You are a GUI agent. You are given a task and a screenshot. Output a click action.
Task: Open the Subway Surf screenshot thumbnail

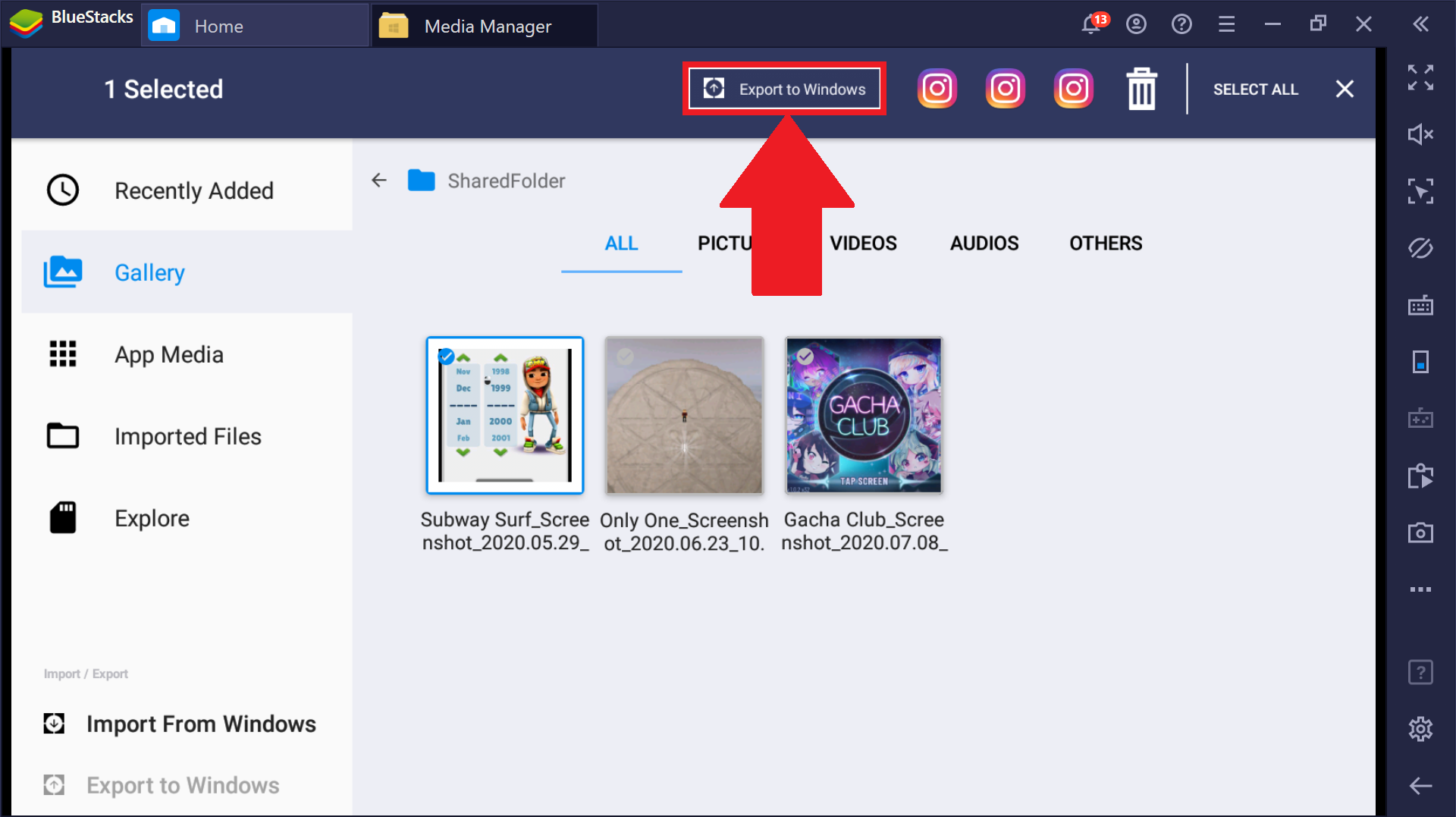click(x=505, y=415)
